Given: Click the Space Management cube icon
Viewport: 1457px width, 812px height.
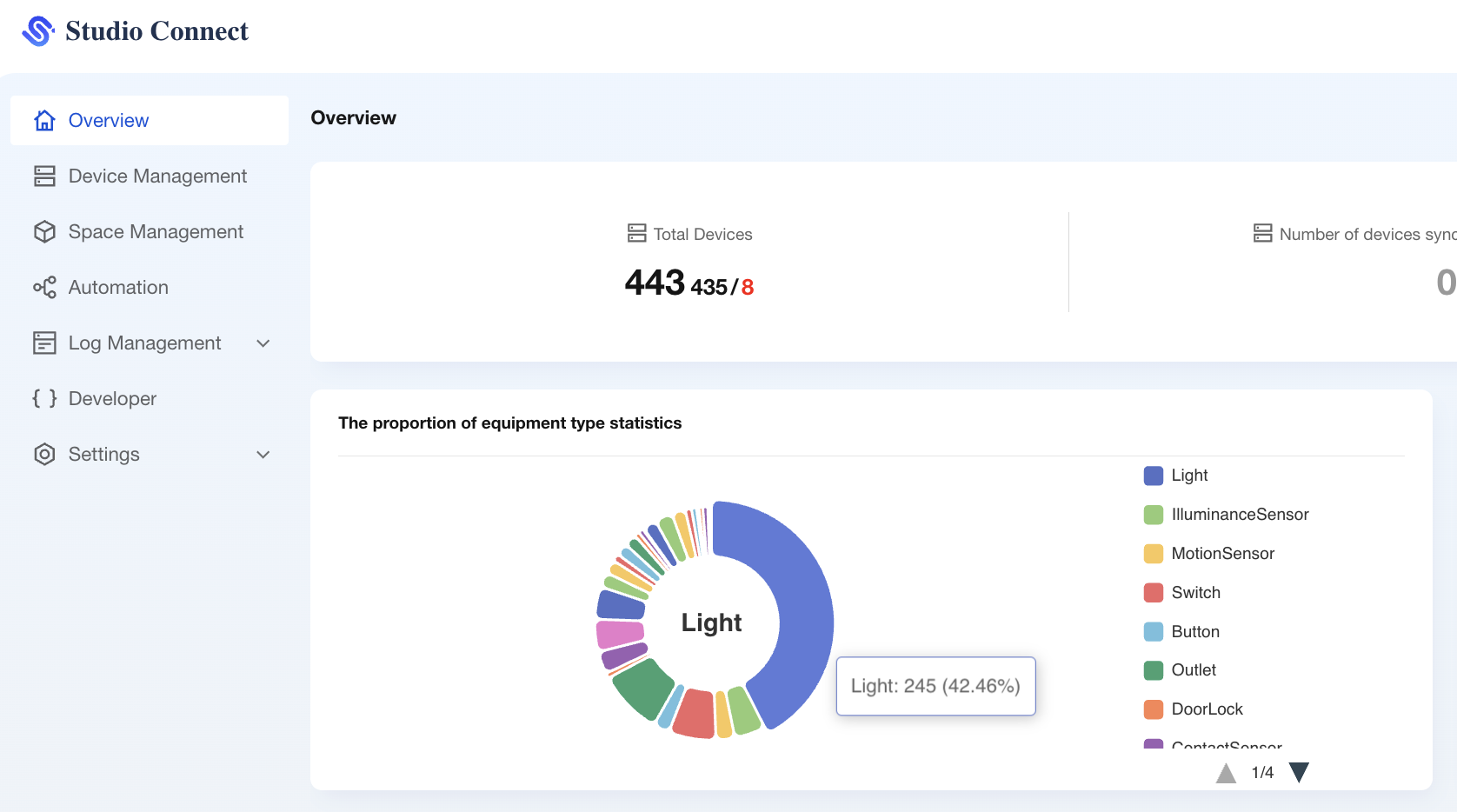Looking at the screenshot, I should 44,232.
